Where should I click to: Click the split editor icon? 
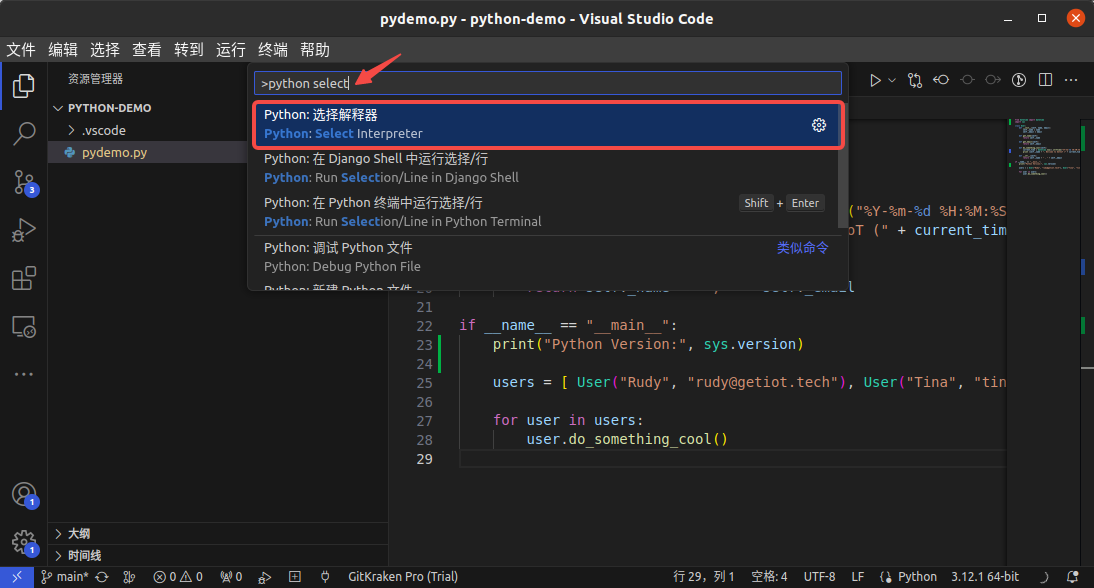[x=1045, y=80]
